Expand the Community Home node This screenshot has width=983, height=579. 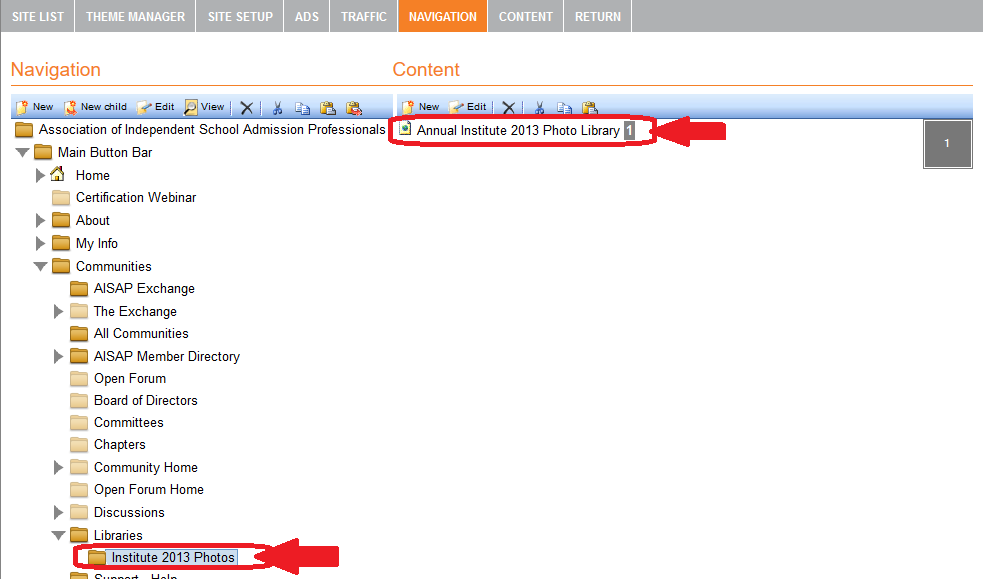pyautogui.click(x=58, y=467)
